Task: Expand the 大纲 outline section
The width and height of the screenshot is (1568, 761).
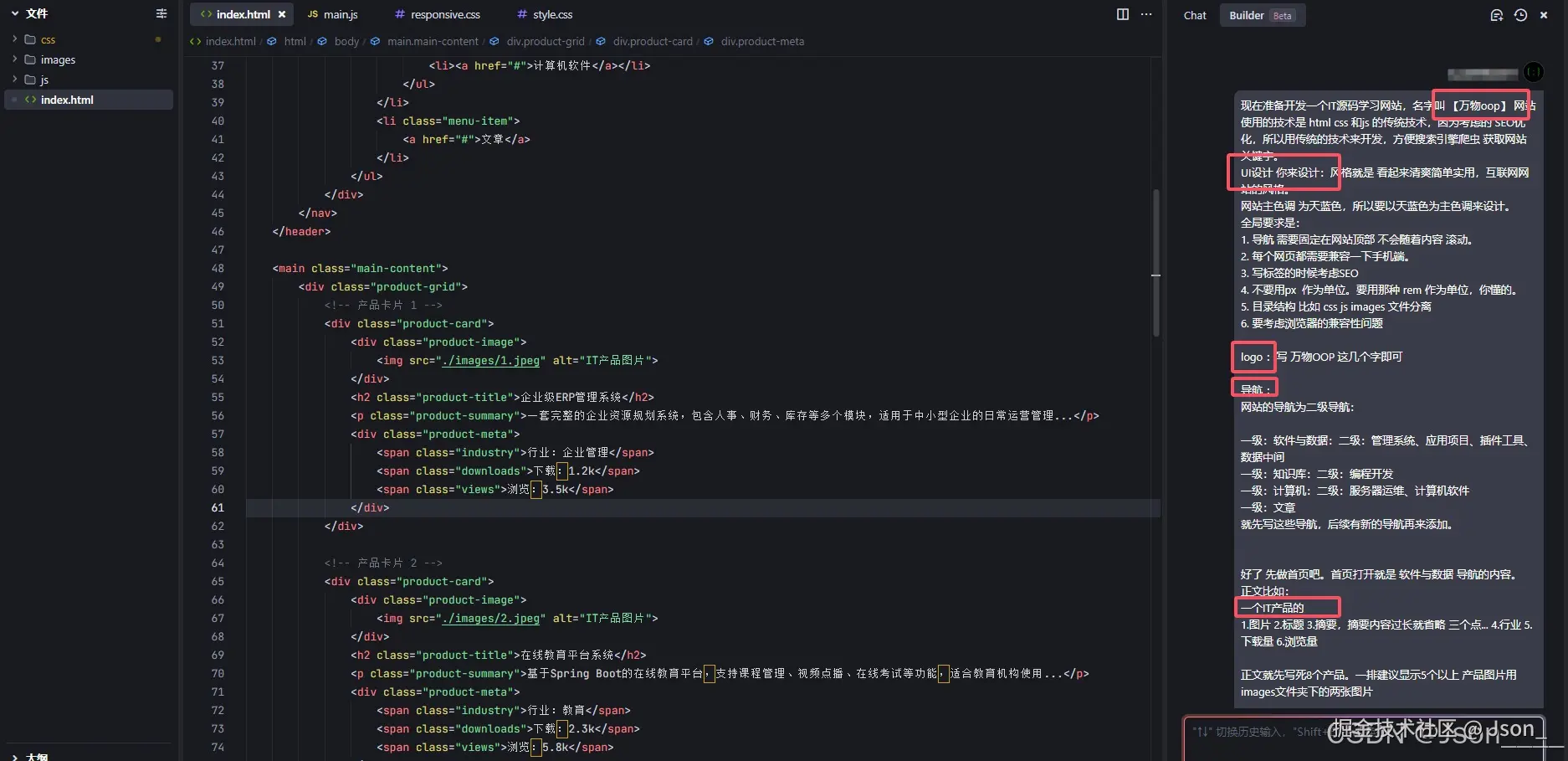Action: click(x=15, y=757)
